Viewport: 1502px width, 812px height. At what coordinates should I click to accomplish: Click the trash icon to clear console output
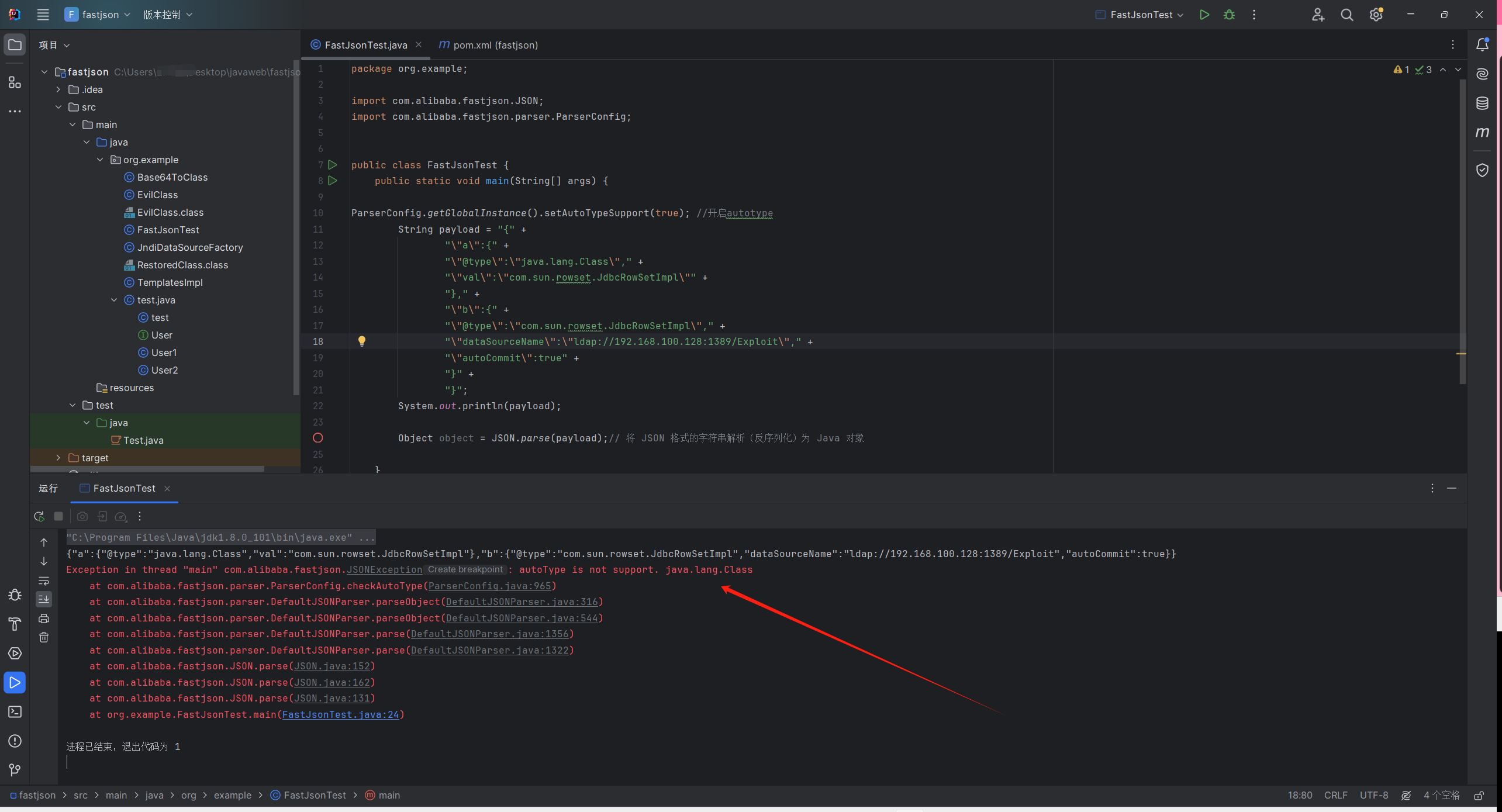point(44,637)
